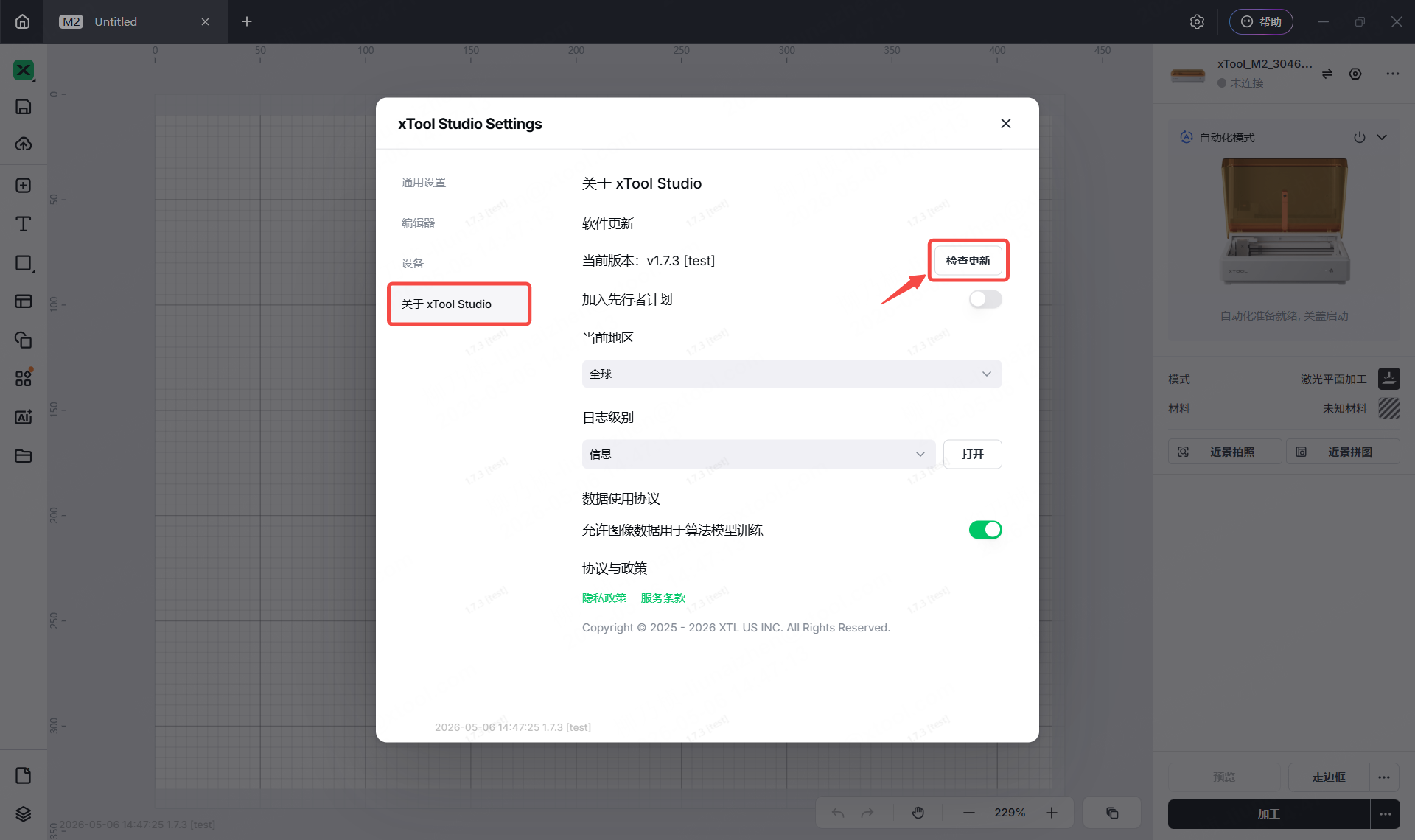Open settings gear in title bar

click(1197, 21)
